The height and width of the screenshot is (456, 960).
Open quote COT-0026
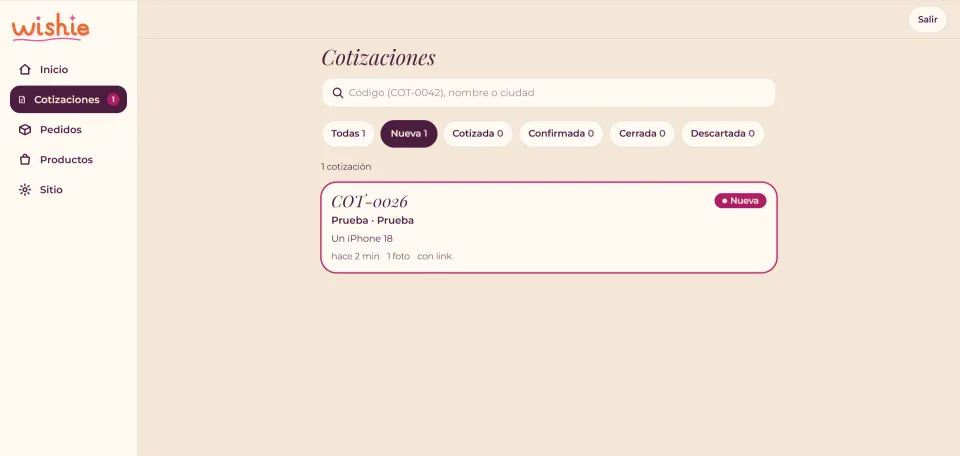(549, 227)
